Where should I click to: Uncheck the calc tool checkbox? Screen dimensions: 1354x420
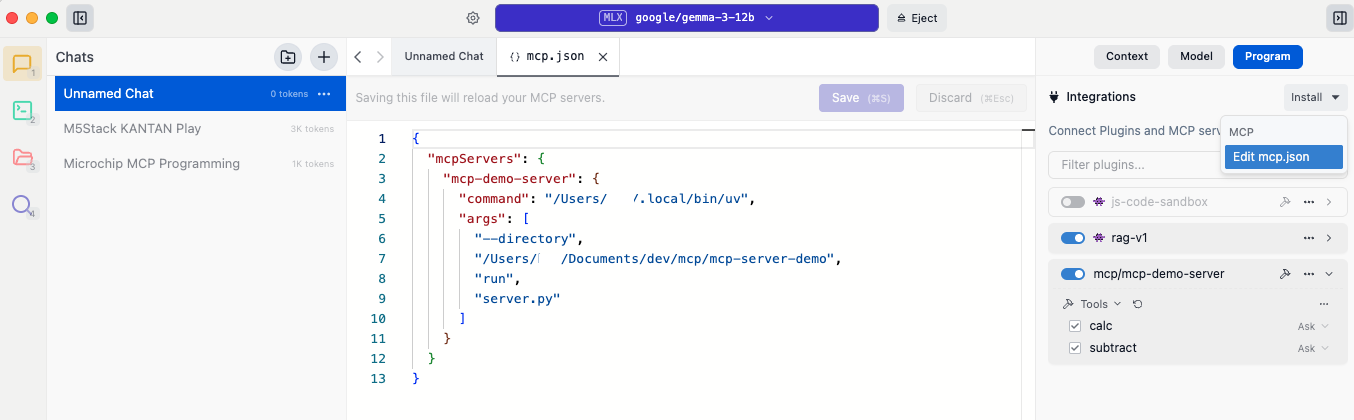tap(1075, 326)
